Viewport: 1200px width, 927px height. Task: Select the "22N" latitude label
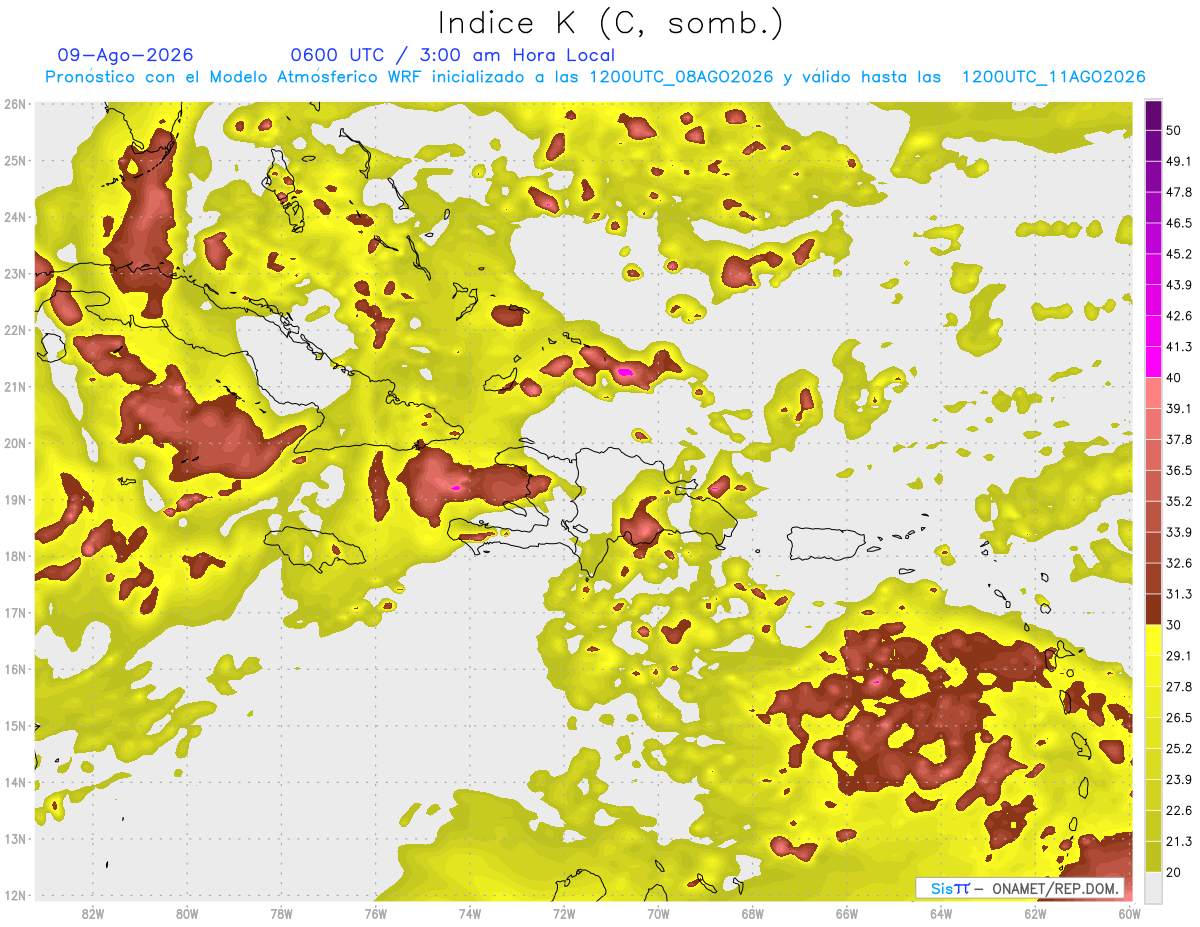15,330
